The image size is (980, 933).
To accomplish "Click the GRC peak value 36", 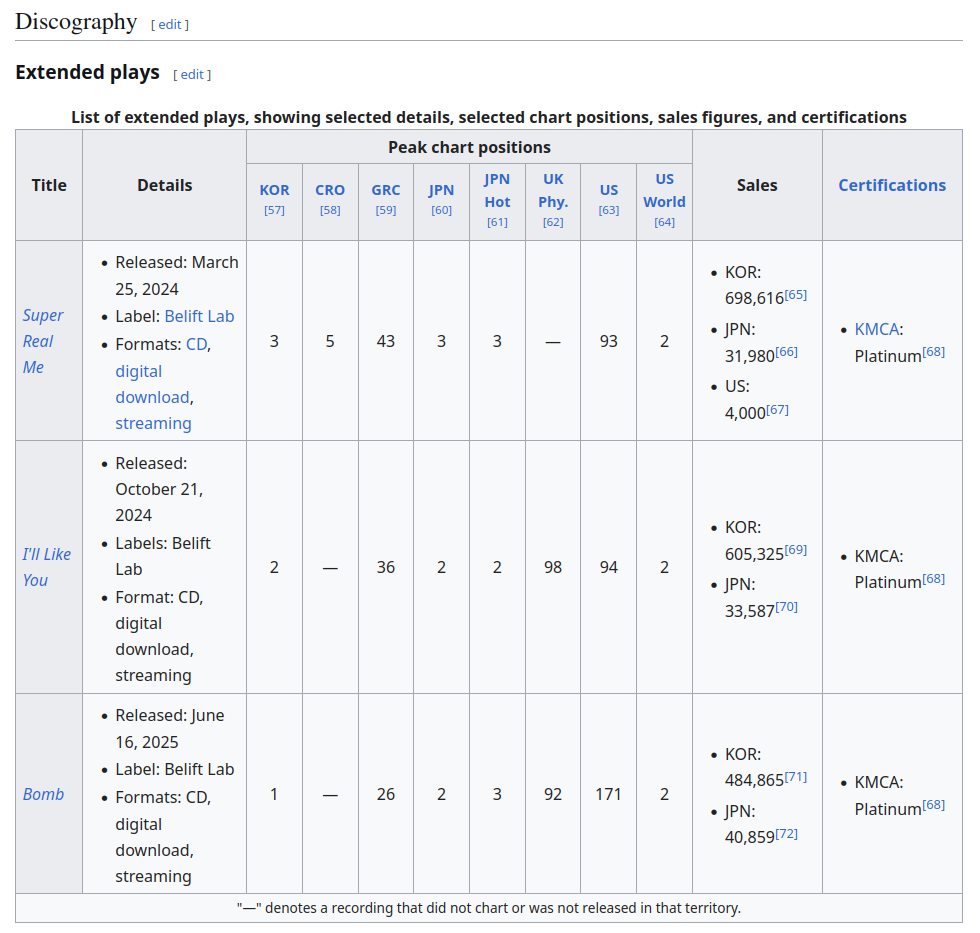I will (x=386, y=567).
